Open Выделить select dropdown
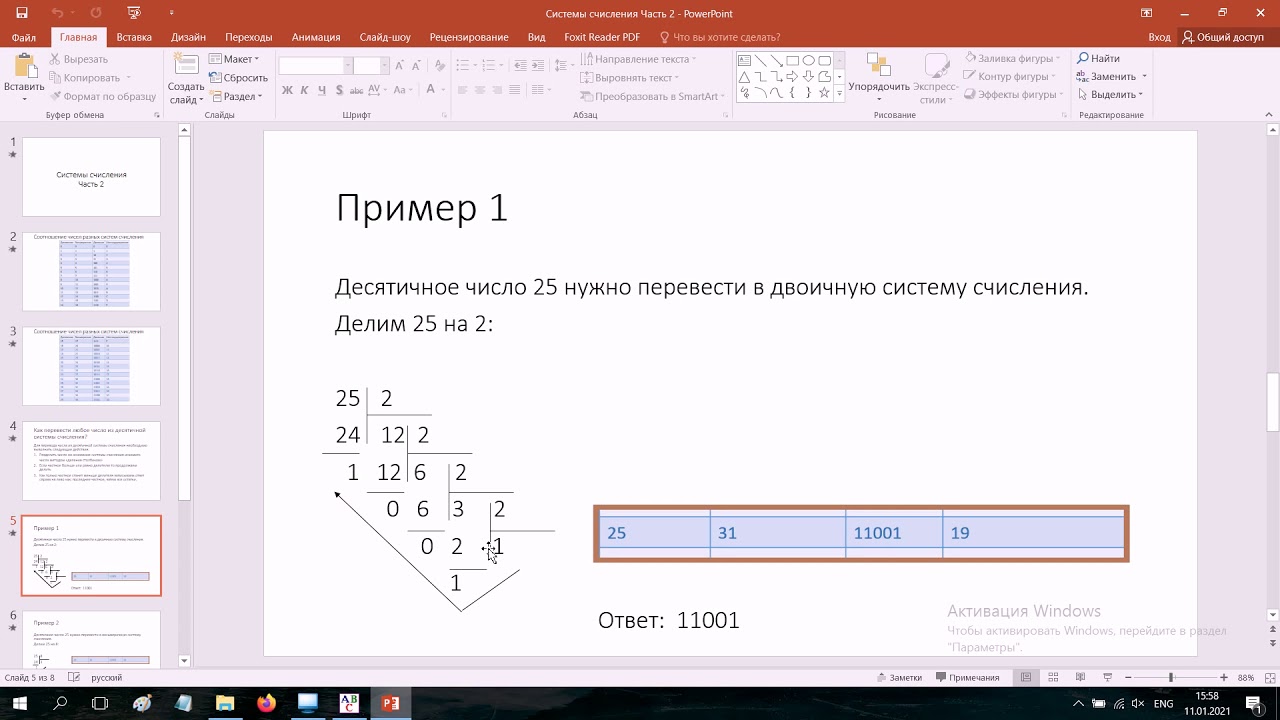Image resolution: width=1280 pixels, height=720 pixels. 1112,95
